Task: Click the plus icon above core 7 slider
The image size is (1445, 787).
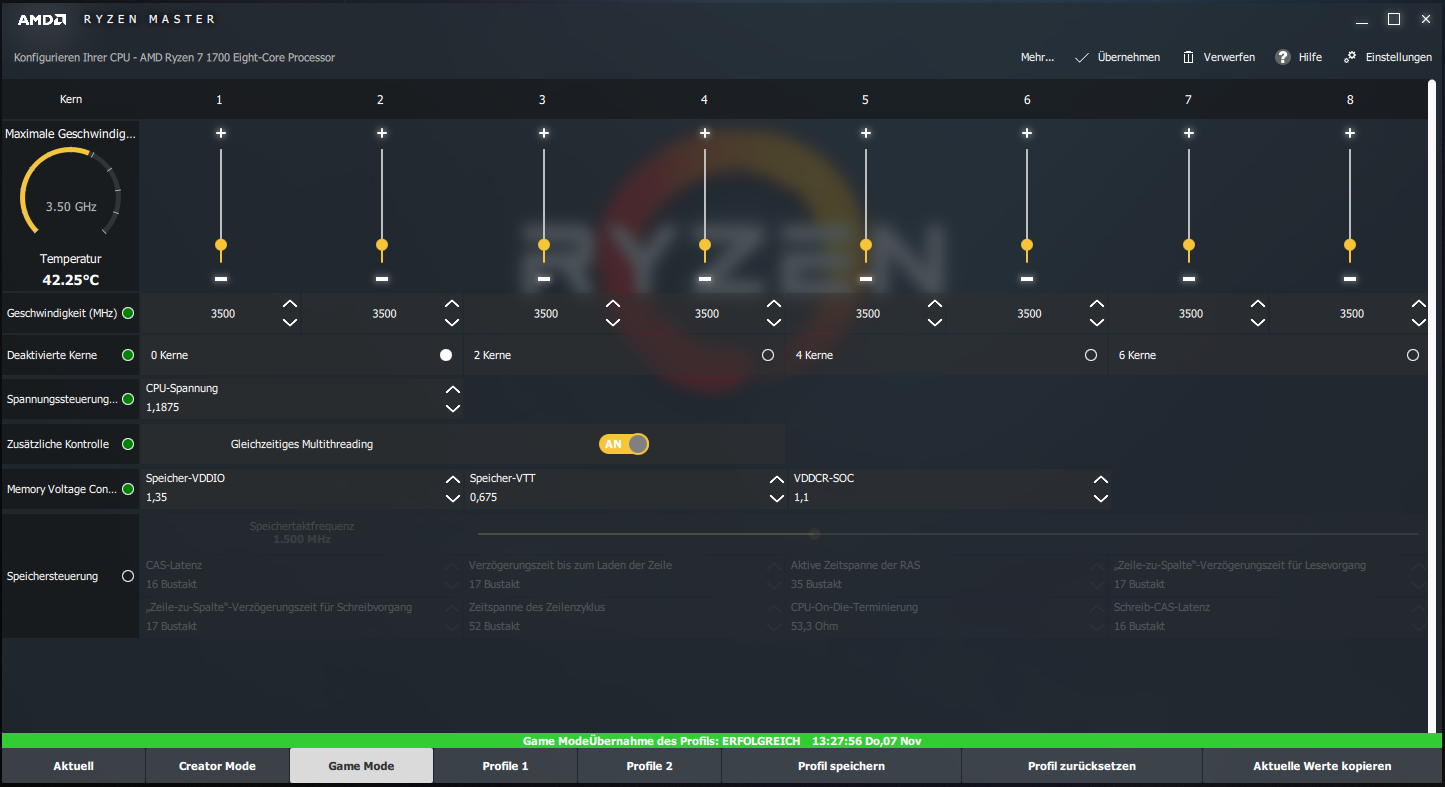Action: [x=1189, y=133]
